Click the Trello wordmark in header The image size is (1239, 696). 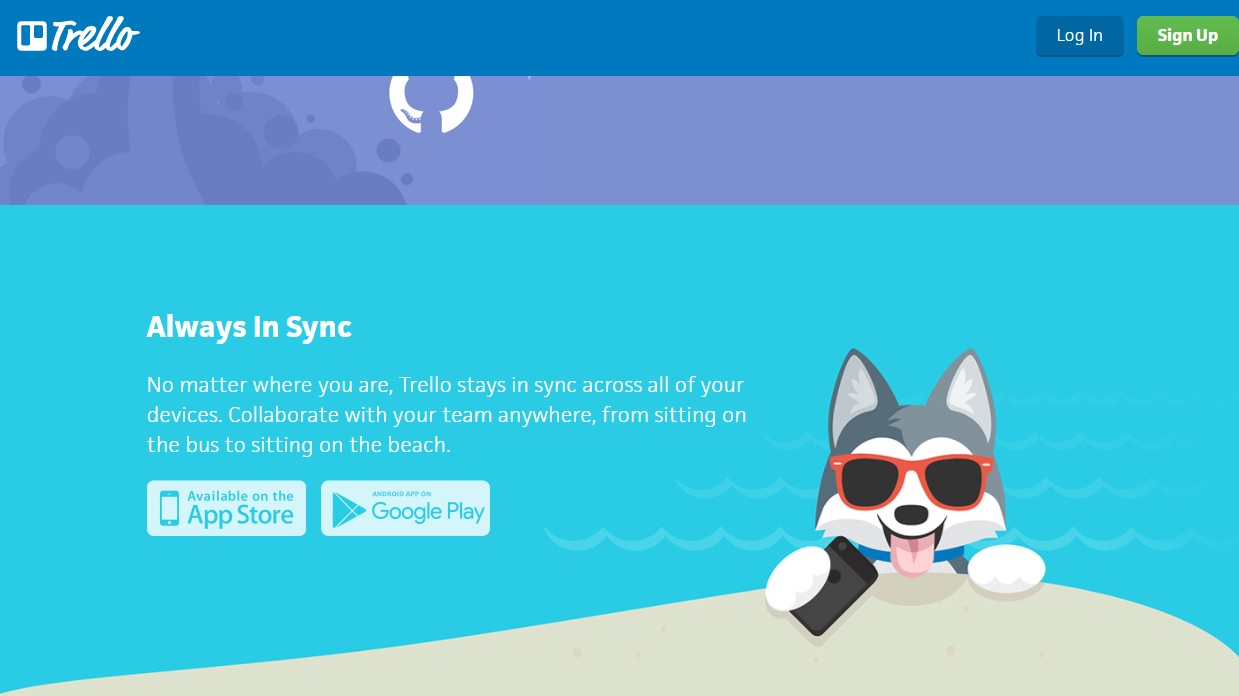(x=95, y=36)
